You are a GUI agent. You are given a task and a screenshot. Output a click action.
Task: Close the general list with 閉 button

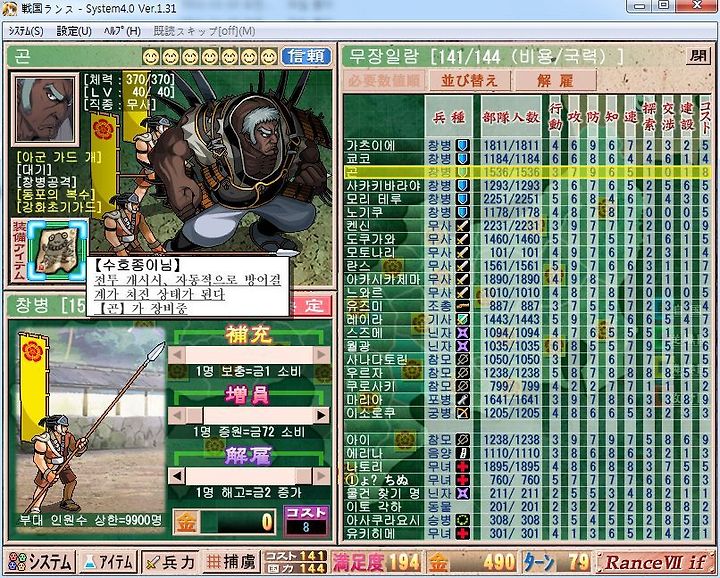pos(698,56)
